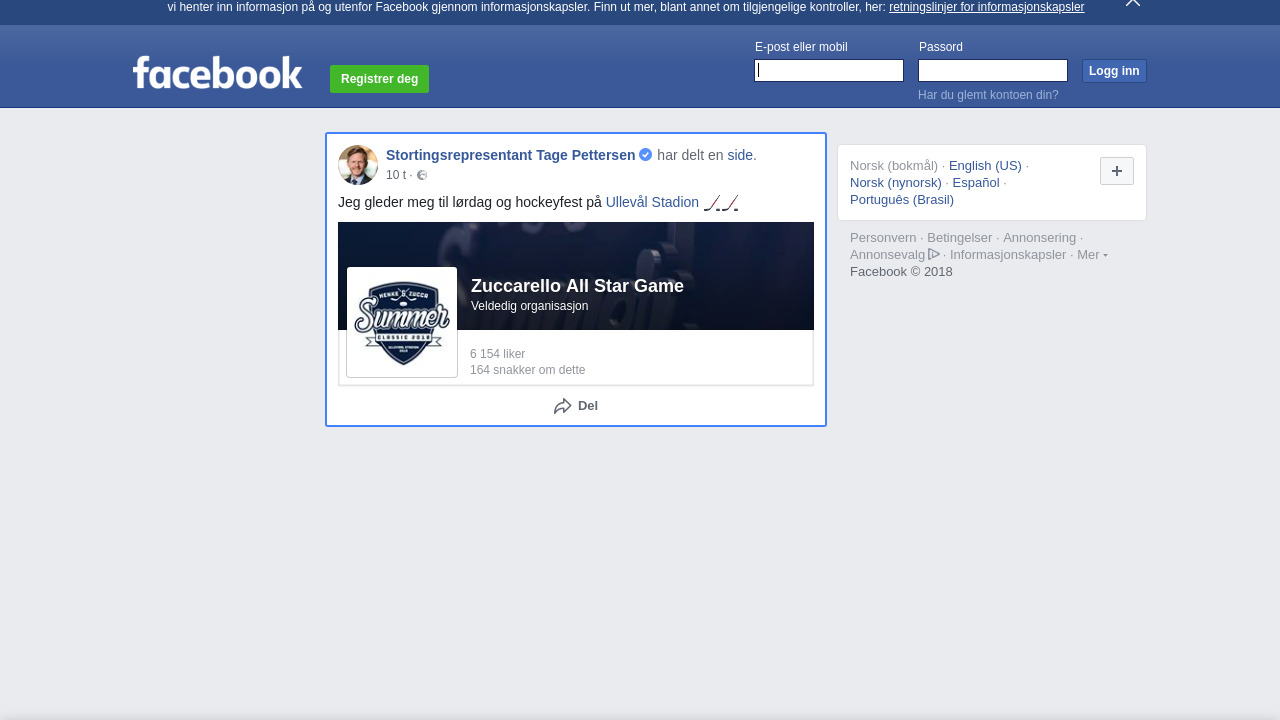Click the Del share button

576,406
